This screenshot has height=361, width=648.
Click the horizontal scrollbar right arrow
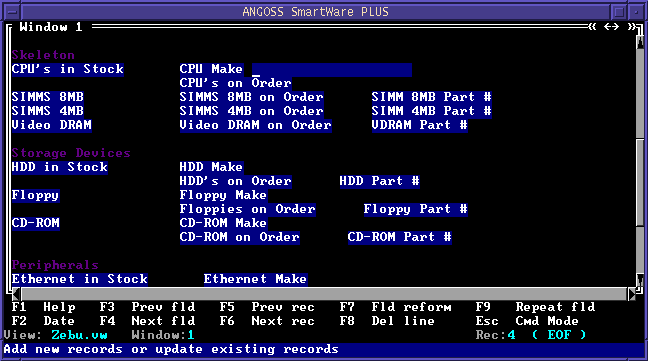point(632,294)
